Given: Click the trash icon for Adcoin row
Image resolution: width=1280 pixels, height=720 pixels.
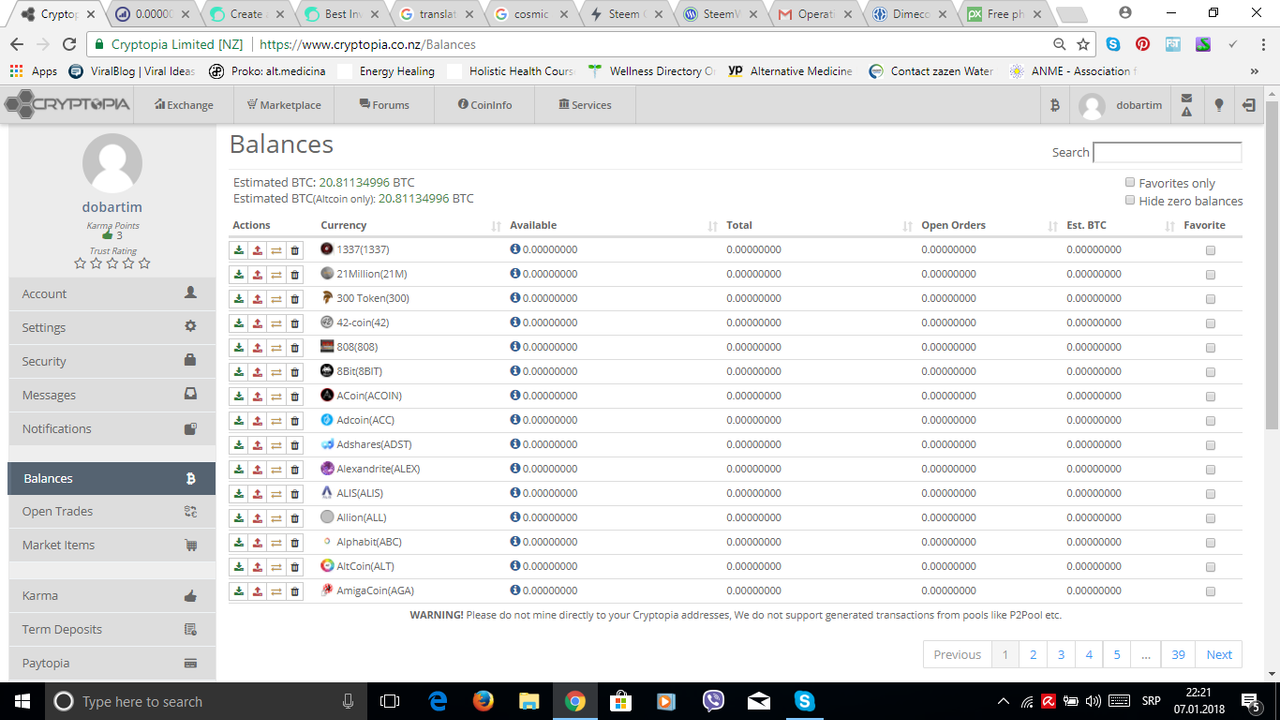Looking at the screenshot, I should pos(294,420).
